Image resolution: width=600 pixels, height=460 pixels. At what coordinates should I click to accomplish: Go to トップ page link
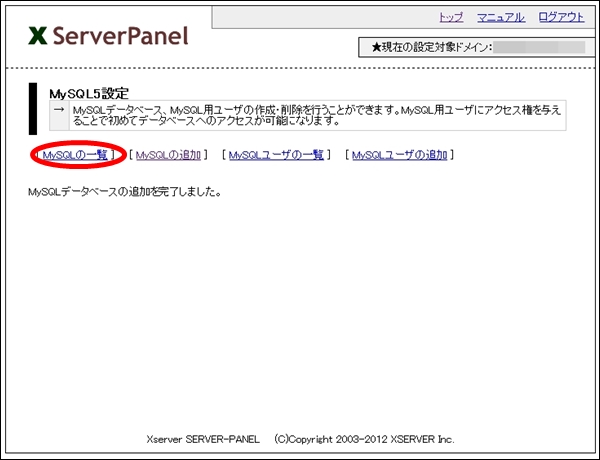tap(451, 17)
